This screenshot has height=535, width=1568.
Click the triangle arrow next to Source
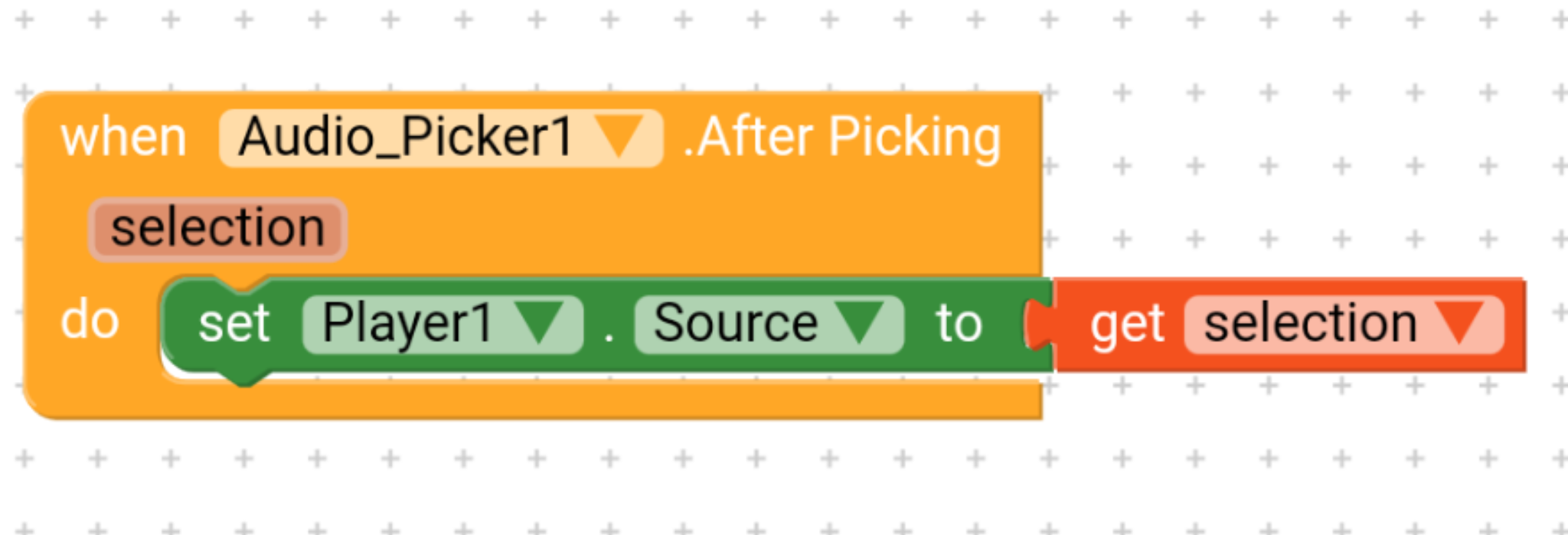(x=861, y=322)
